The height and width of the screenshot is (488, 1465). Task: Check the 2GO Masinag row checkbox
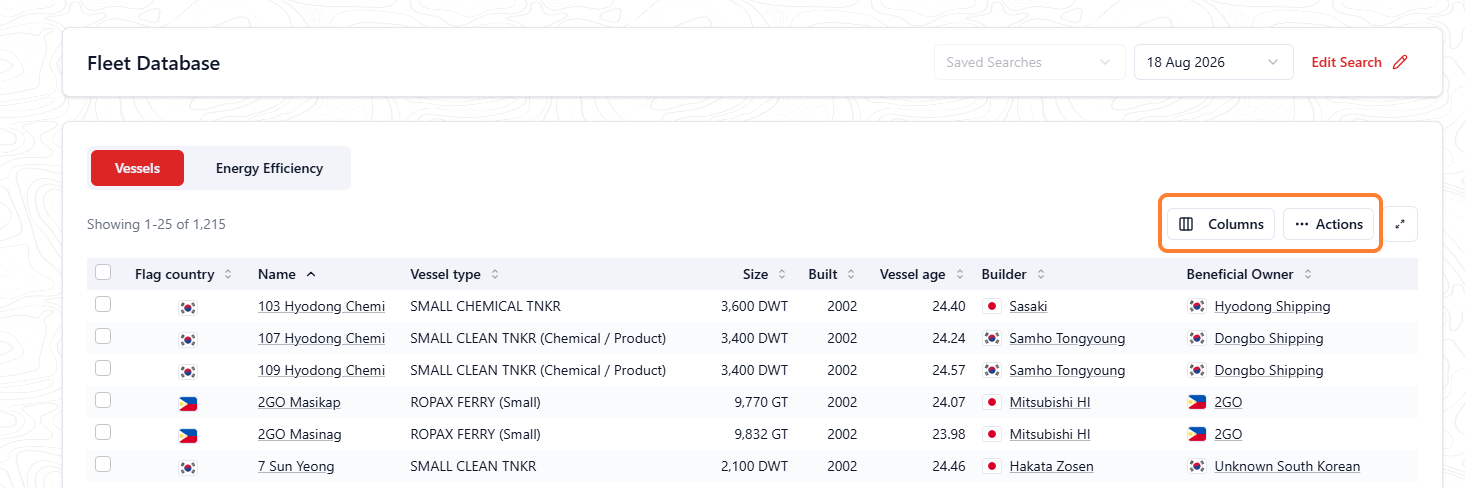pos(103,432)
